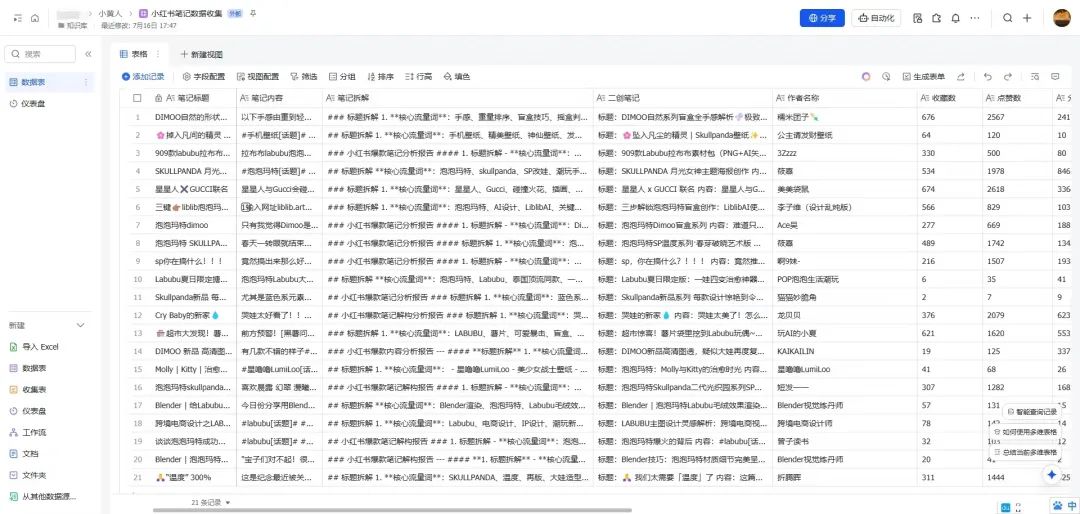1080x514 pixels.
Task: Open the history clock icon in the toolbar
Action: tap(886, 76)
